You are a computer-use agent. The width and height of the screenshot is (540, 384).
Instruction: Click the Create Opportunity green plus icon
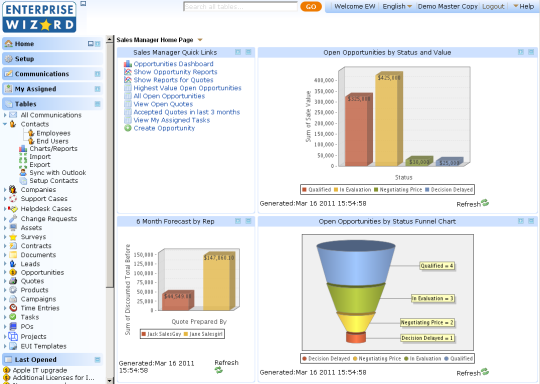coord(128,128)
